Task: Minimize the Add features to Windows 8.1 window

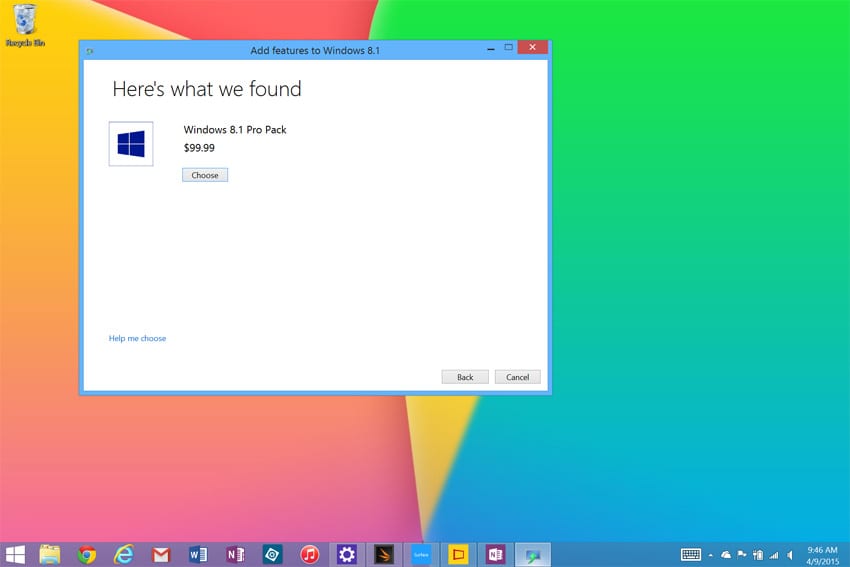Action: point(491,48)
